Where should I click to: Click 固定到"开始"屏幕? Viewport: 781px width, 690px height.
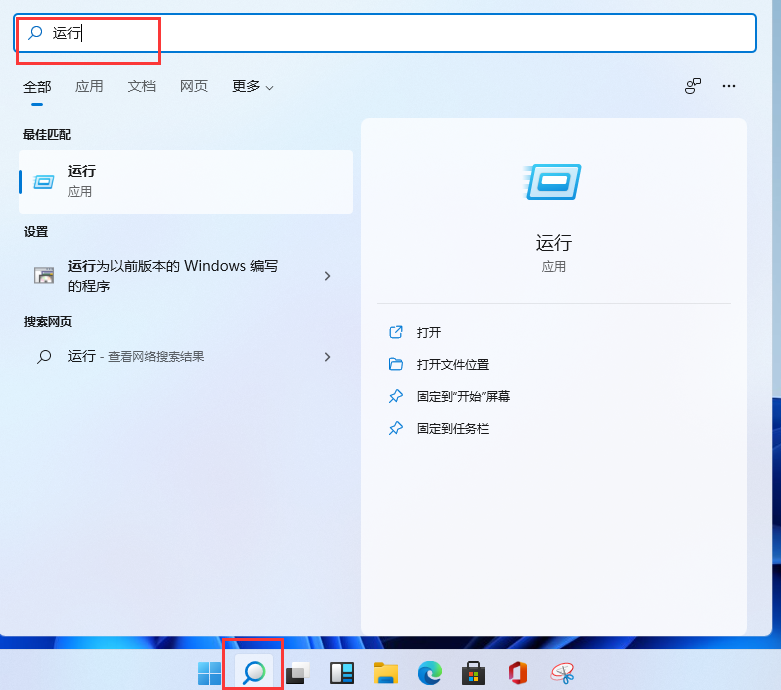click(463, 397)
